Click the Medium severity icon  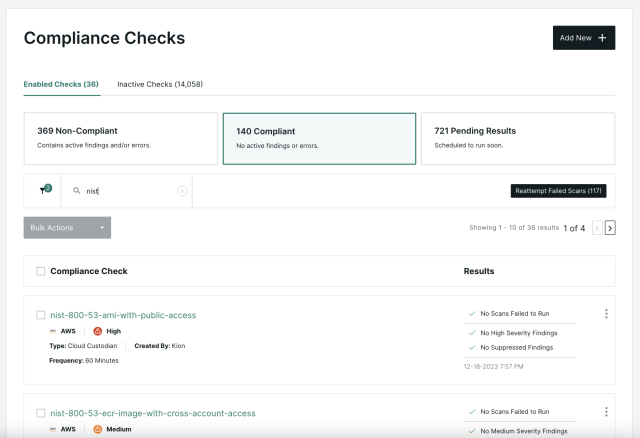[x=98, y=429]
